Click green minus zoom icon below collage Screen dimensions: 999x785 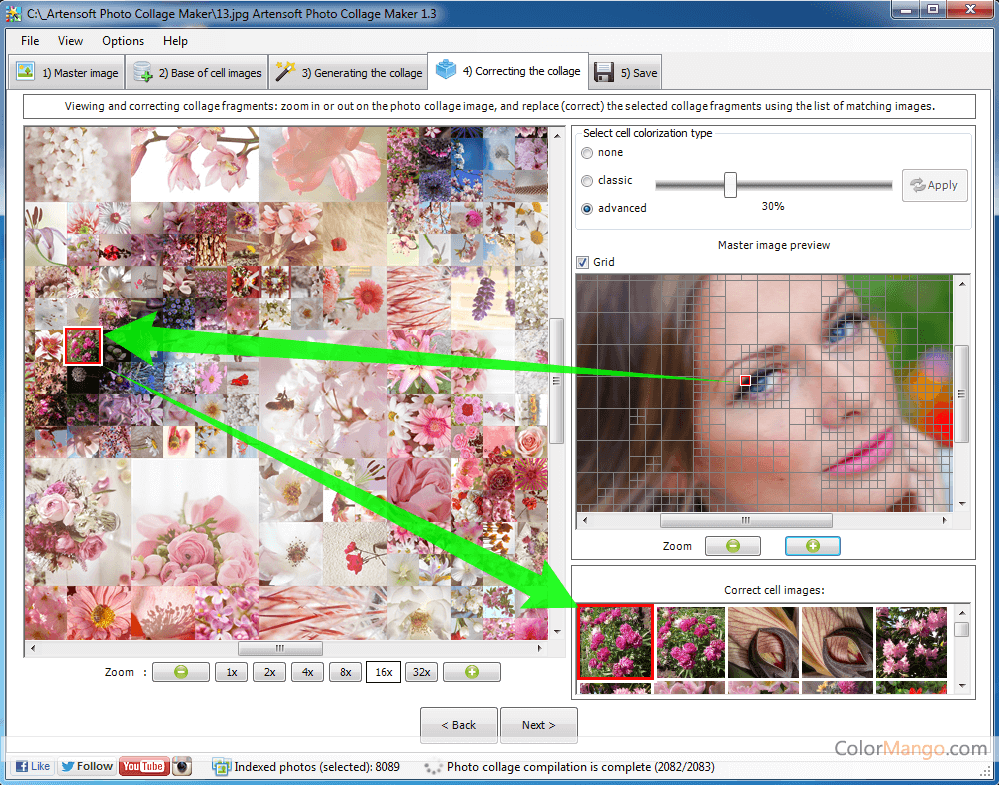coord(180,672)
